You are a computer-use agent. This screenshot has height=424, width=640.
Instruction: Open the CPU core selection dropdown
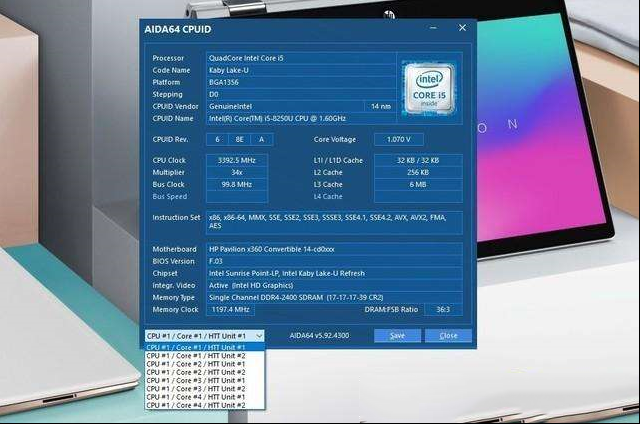coord(204,336)
